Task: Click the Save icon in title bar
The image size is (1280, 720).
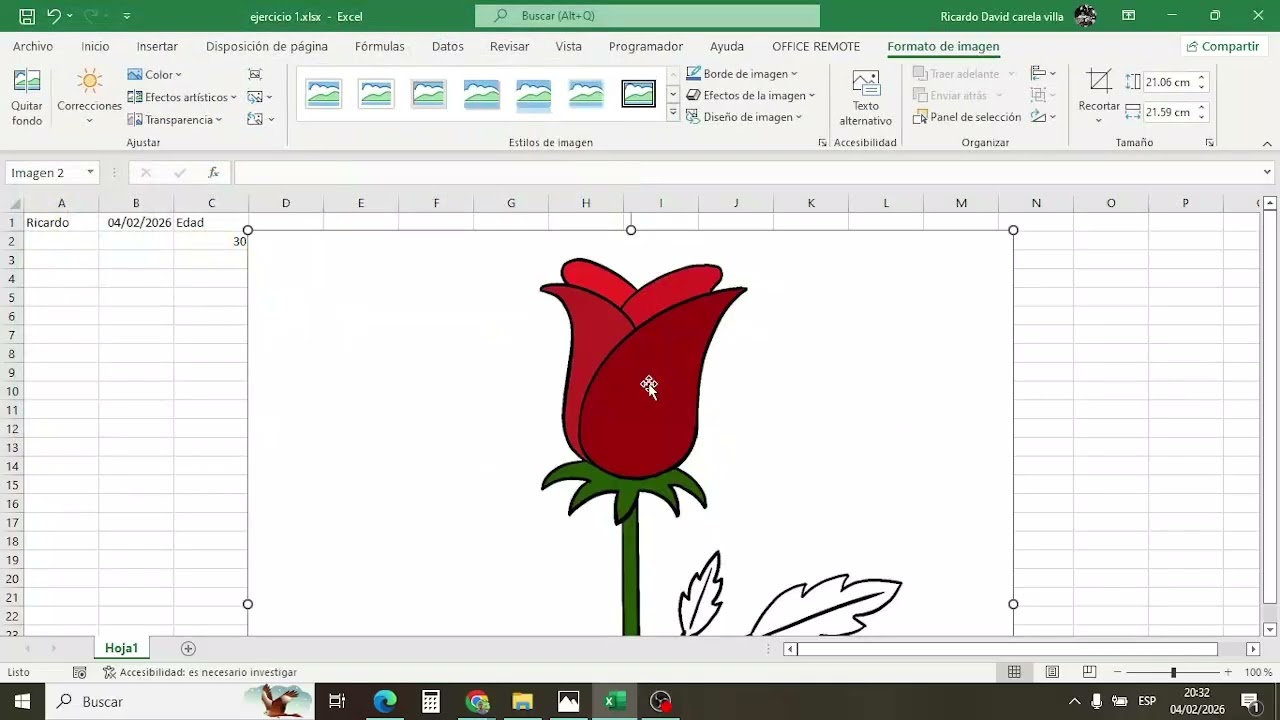Action: pos(27,16)
